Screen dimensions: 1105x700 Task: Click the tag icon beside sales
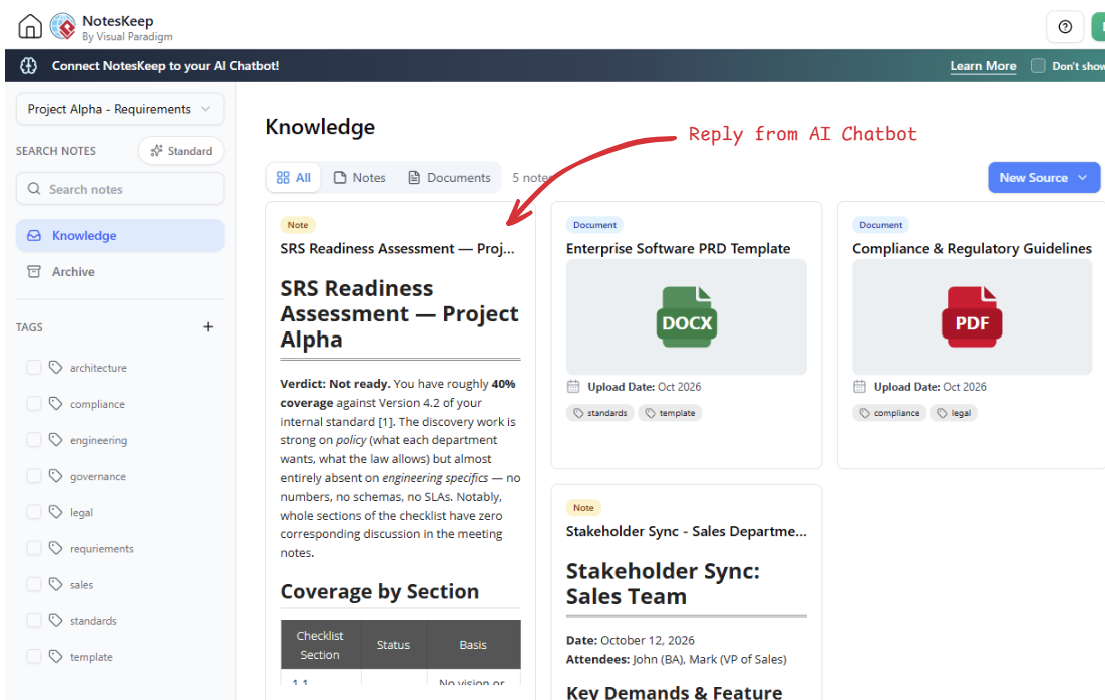(x=56, y=584)
